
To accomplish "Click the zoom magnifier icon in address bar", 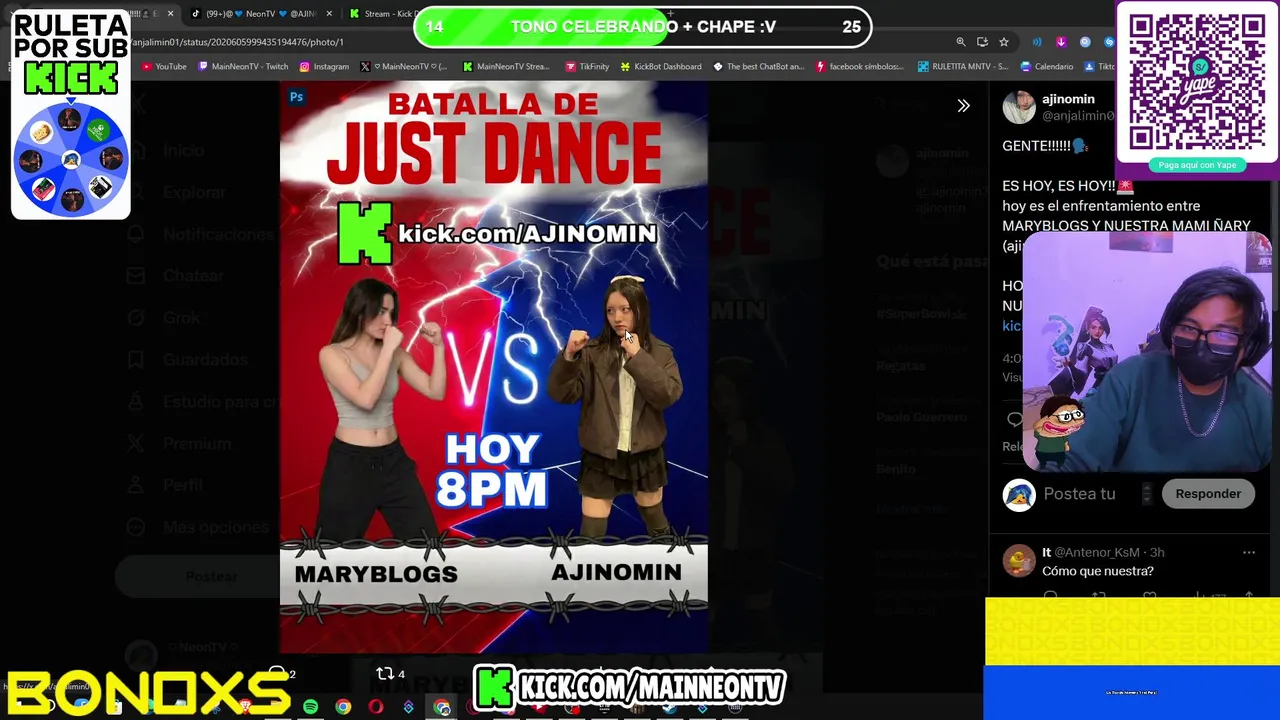I will tap(961, 42).
